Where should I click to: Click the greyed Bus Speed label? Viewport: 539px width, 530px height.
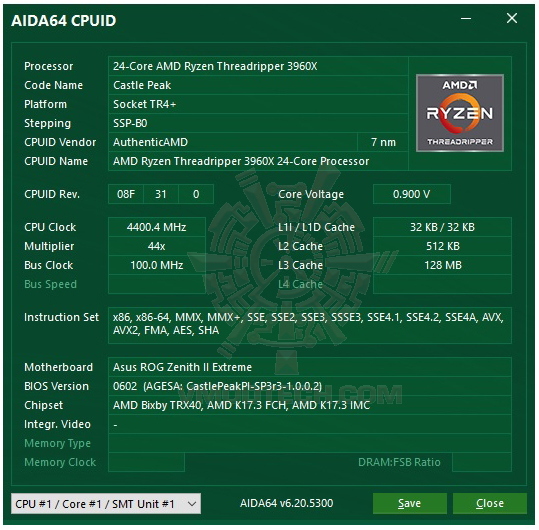50,284
